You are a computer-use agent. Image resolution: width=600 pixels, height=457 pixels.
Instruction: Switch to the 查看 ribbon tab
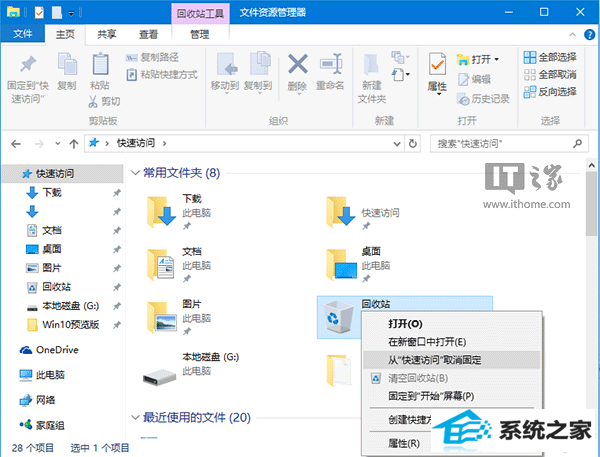[147, 34]
